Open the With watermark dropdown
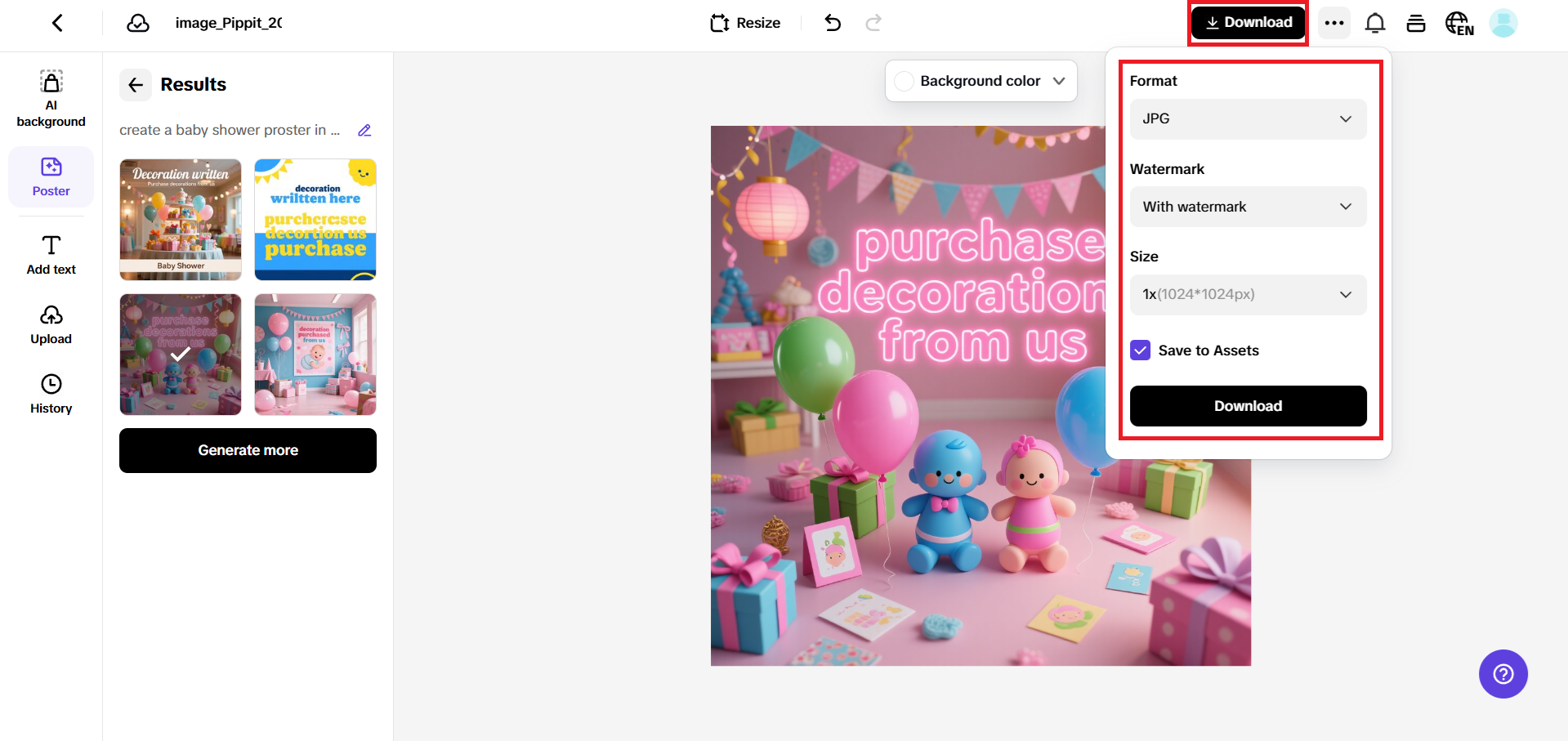The width and height of the screenshot is (1568, 741). [x=1248, y=207]
